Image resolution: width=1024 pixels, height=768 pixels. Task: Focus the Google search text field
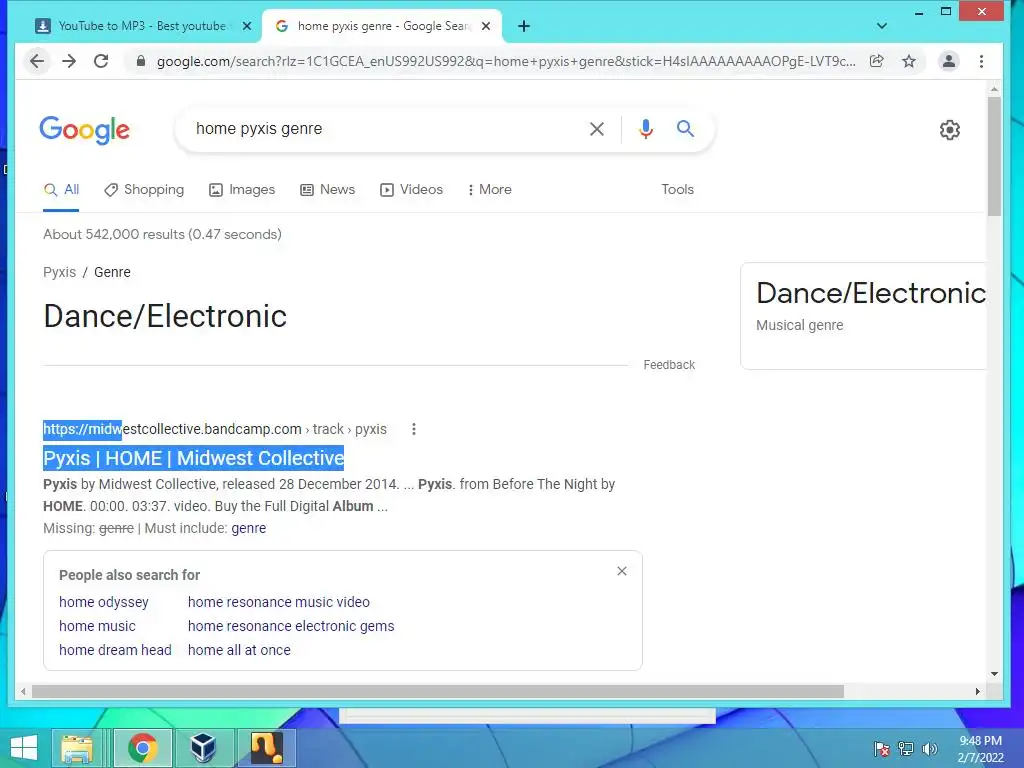[385, 129]
